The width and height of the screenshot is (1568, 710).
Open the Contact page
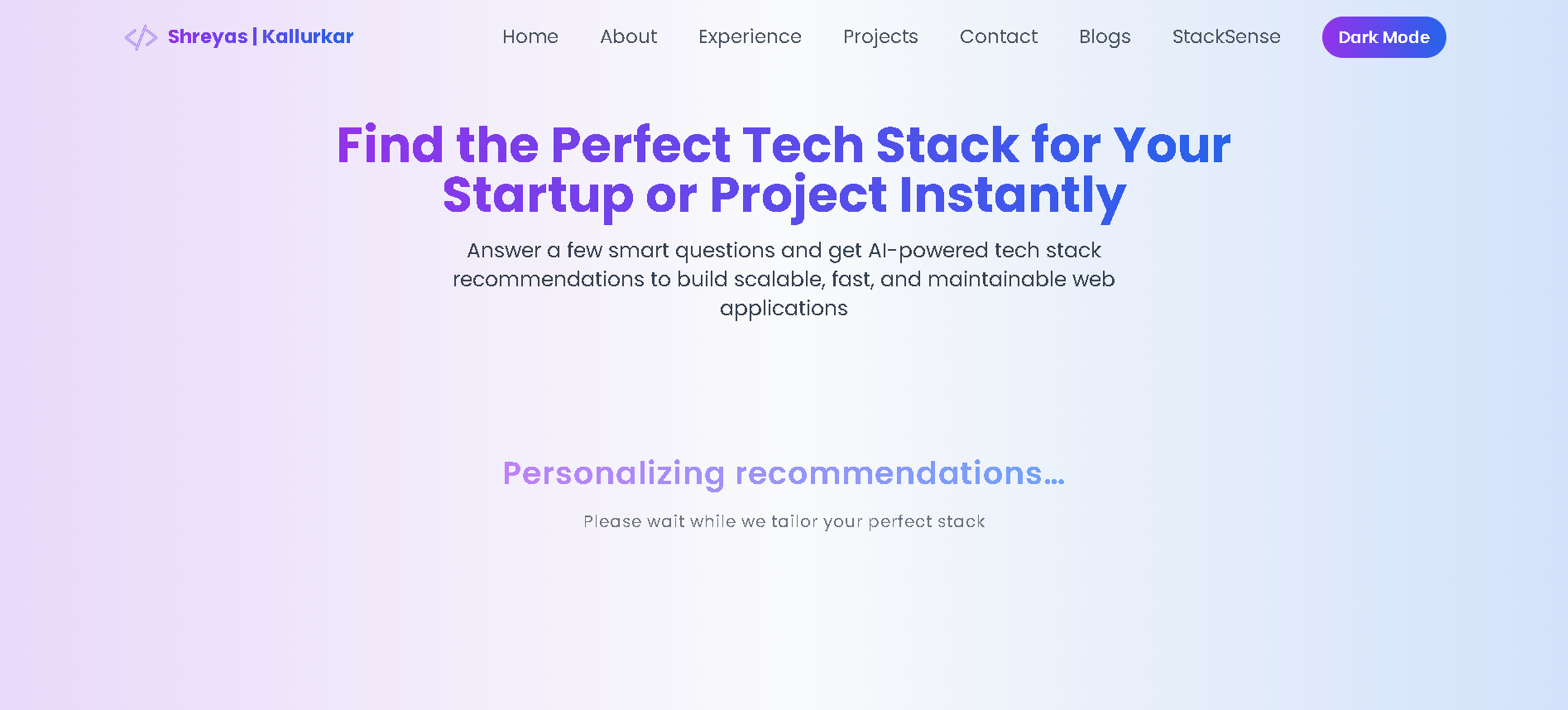999,36
